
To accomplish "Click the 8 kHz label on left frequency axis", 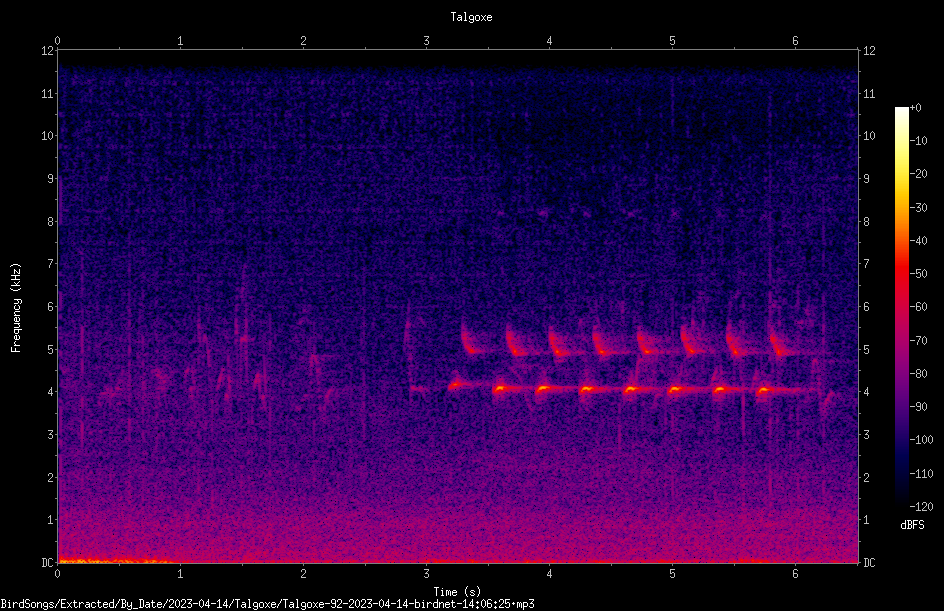I will 51,222.
